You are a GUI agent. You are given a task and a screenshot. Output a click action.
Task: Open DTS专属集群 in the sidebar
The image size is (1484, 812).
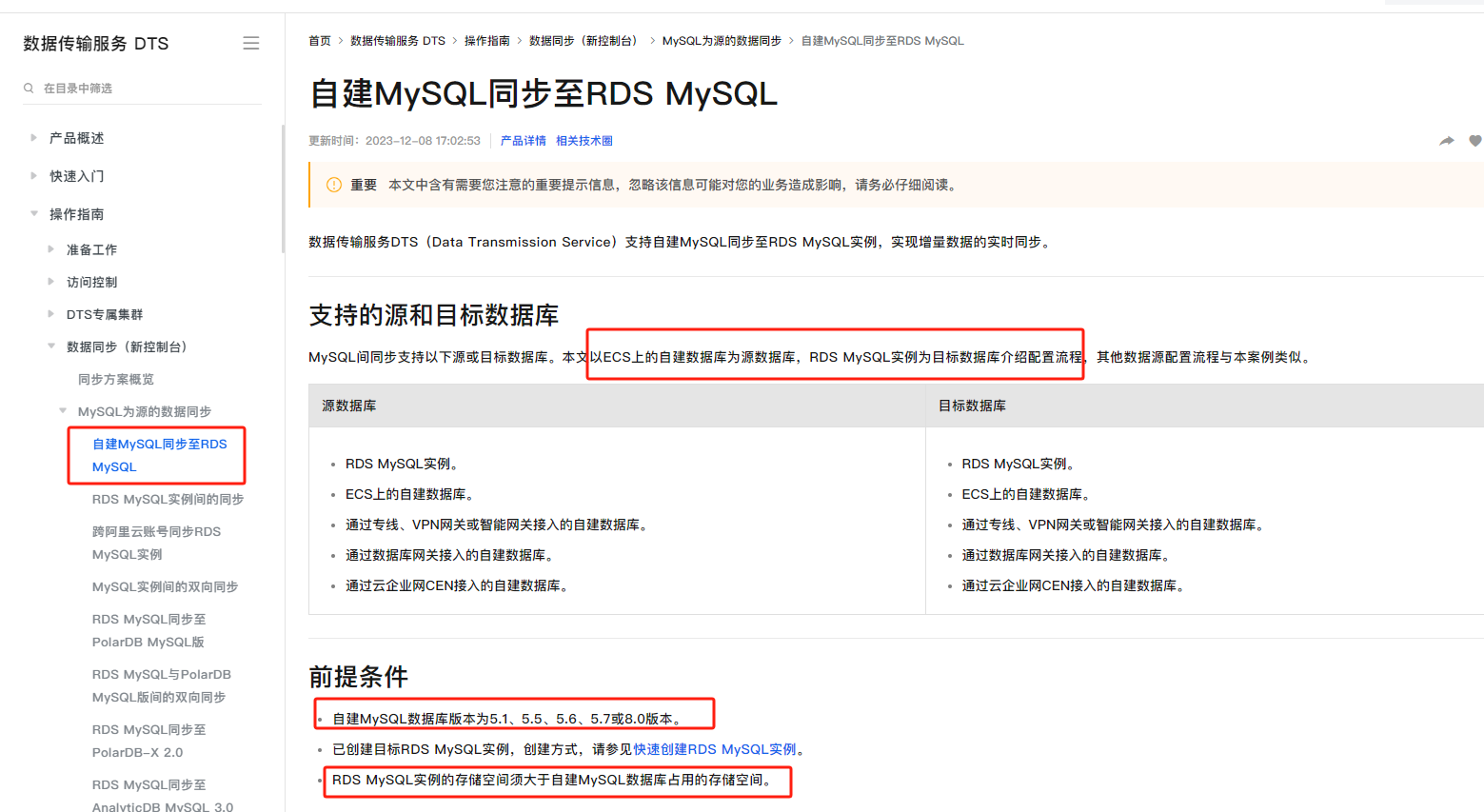click(105, 314)
